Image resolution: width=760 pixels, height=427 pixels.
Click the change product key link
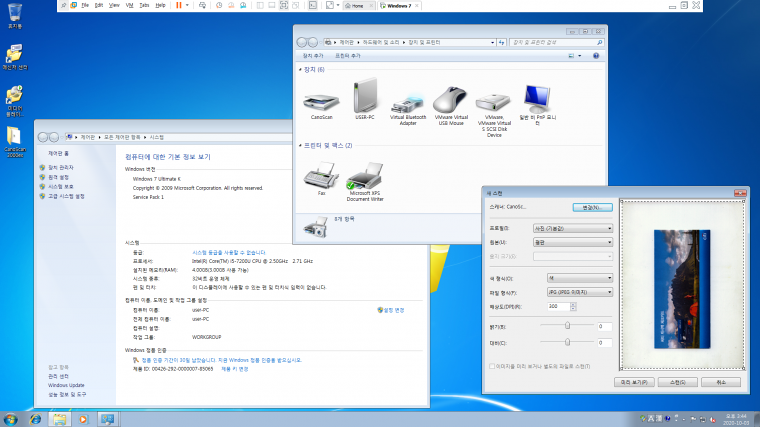235,369
